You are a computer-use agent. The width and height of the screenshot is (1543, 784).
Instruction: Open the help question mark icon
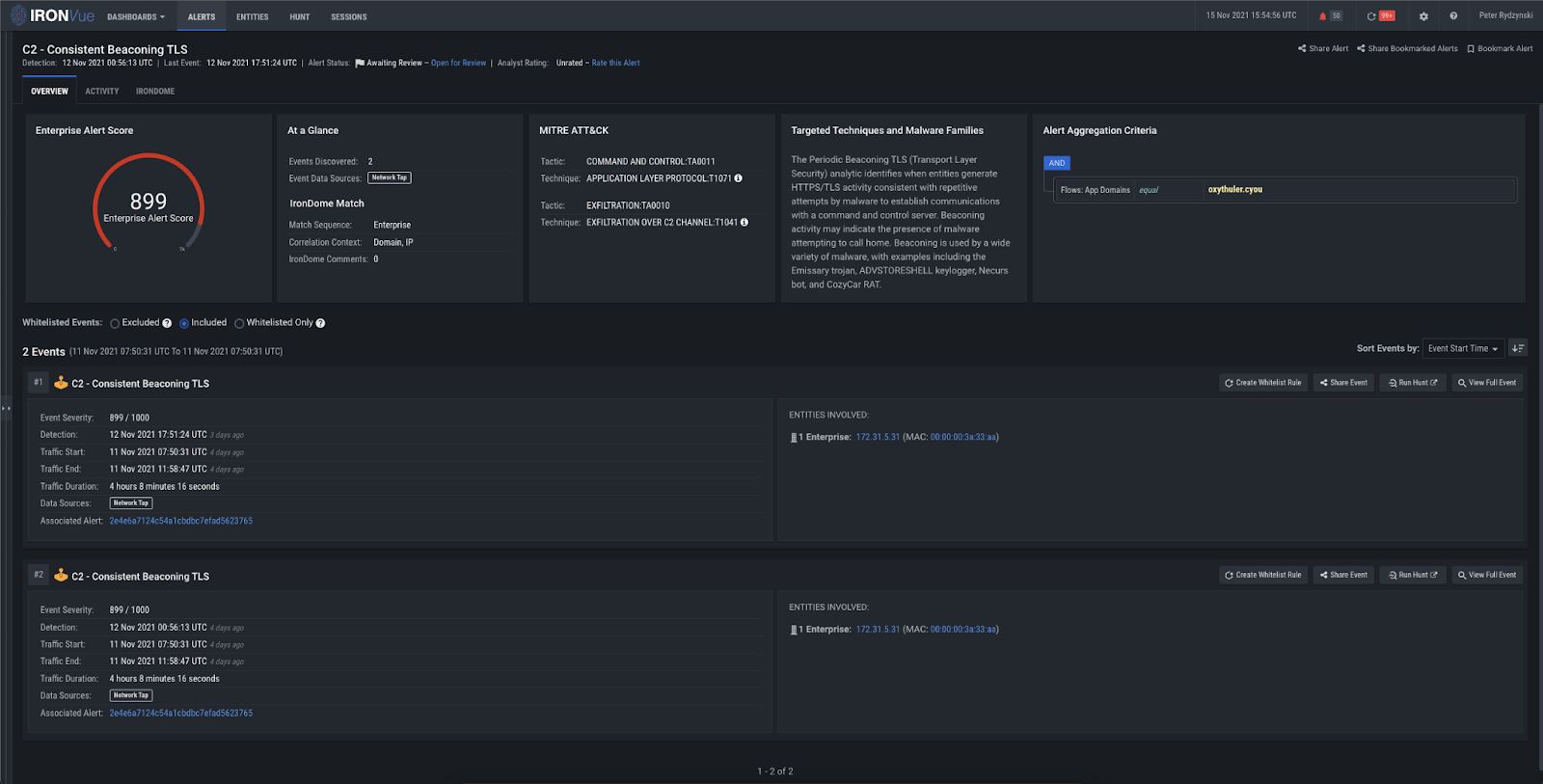click(1453, 16)
